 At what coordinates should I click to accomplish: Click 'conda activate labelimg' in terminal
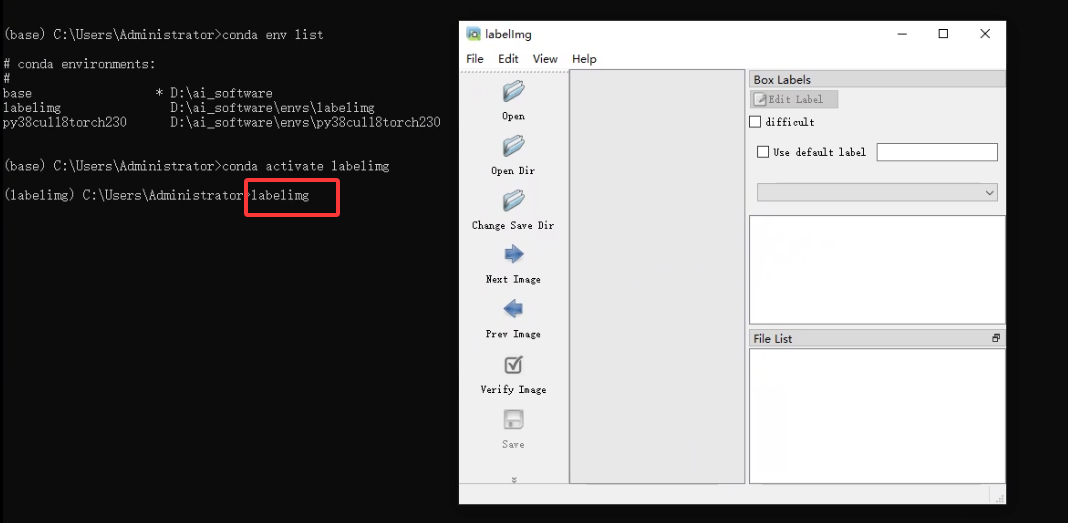[306, 166]
